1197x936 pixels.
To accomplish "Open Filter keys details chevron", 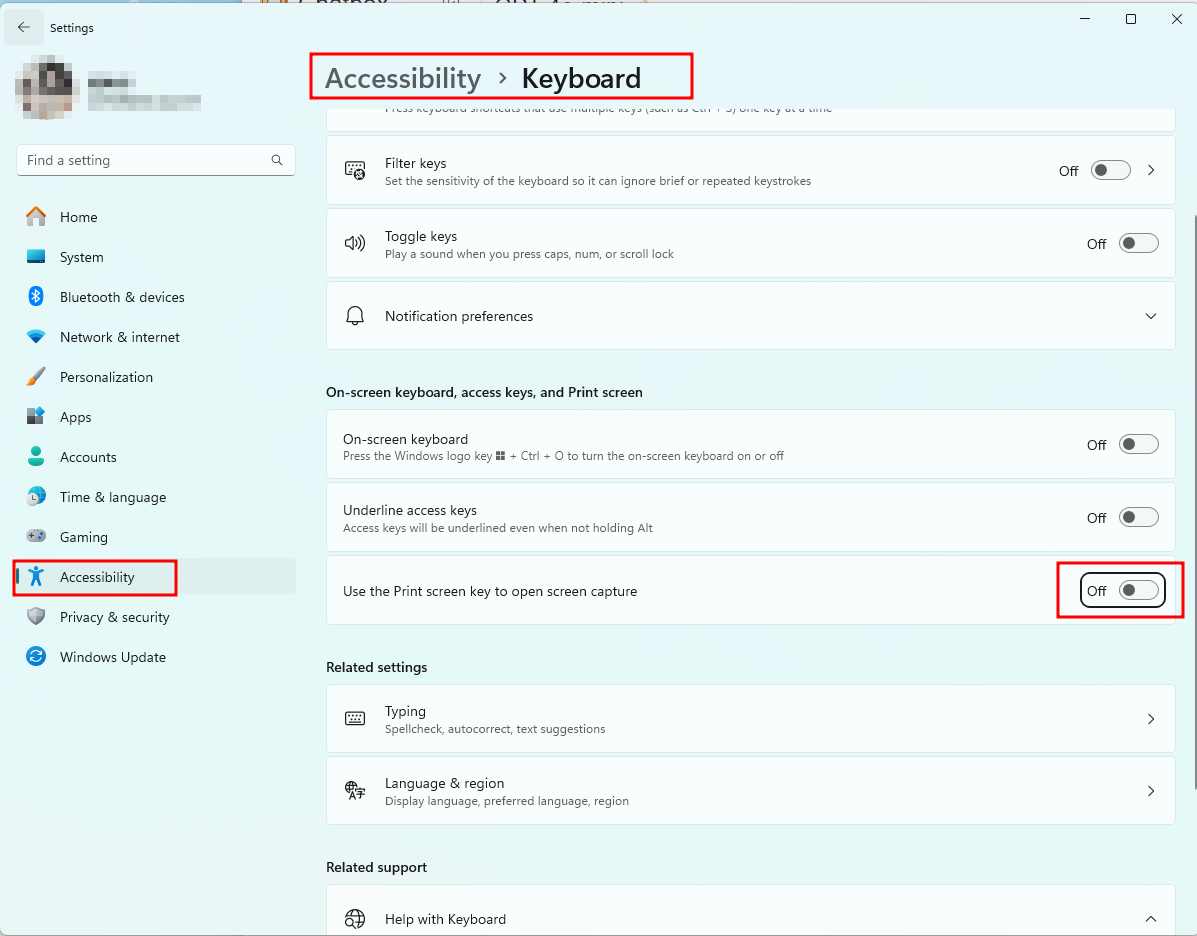I will point(1151,171).
